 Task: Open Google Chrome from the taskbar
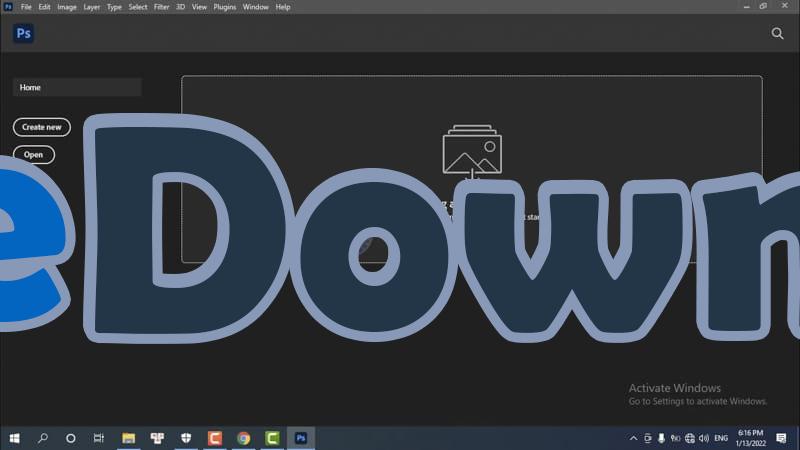coord(243,438)
